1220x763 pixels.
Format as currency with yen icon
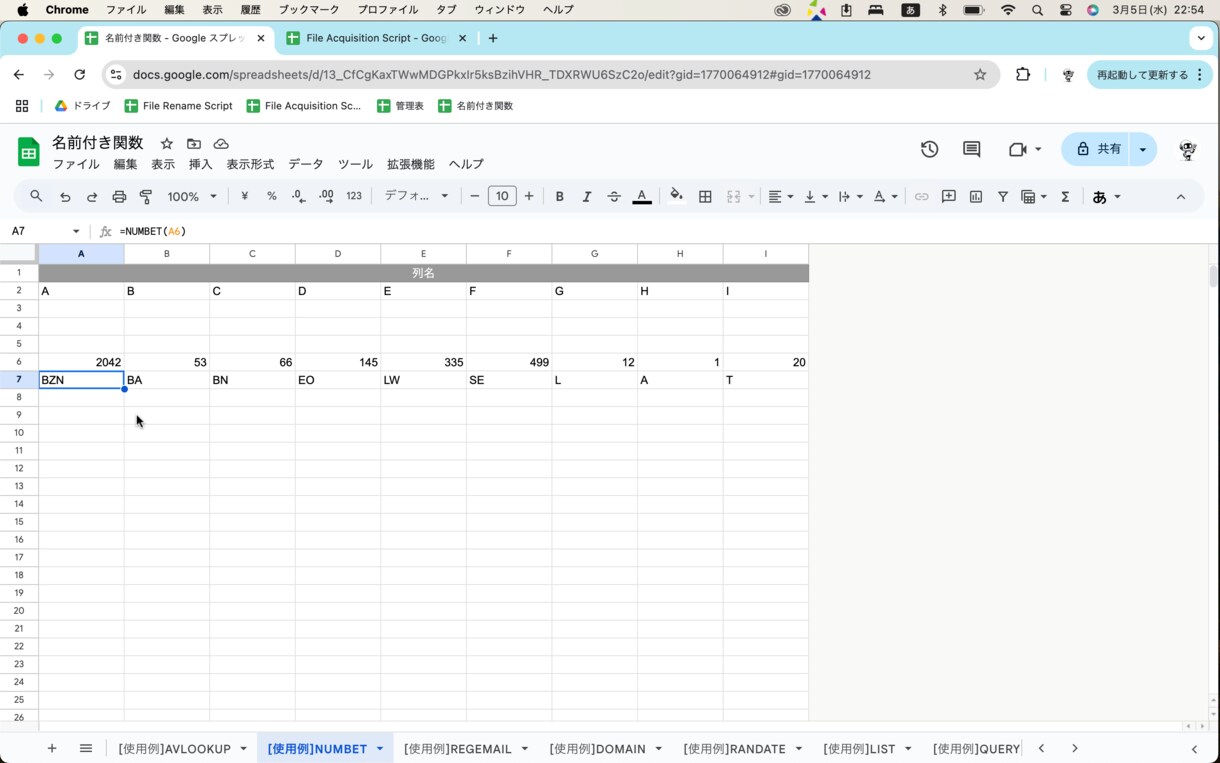point(244,197)
